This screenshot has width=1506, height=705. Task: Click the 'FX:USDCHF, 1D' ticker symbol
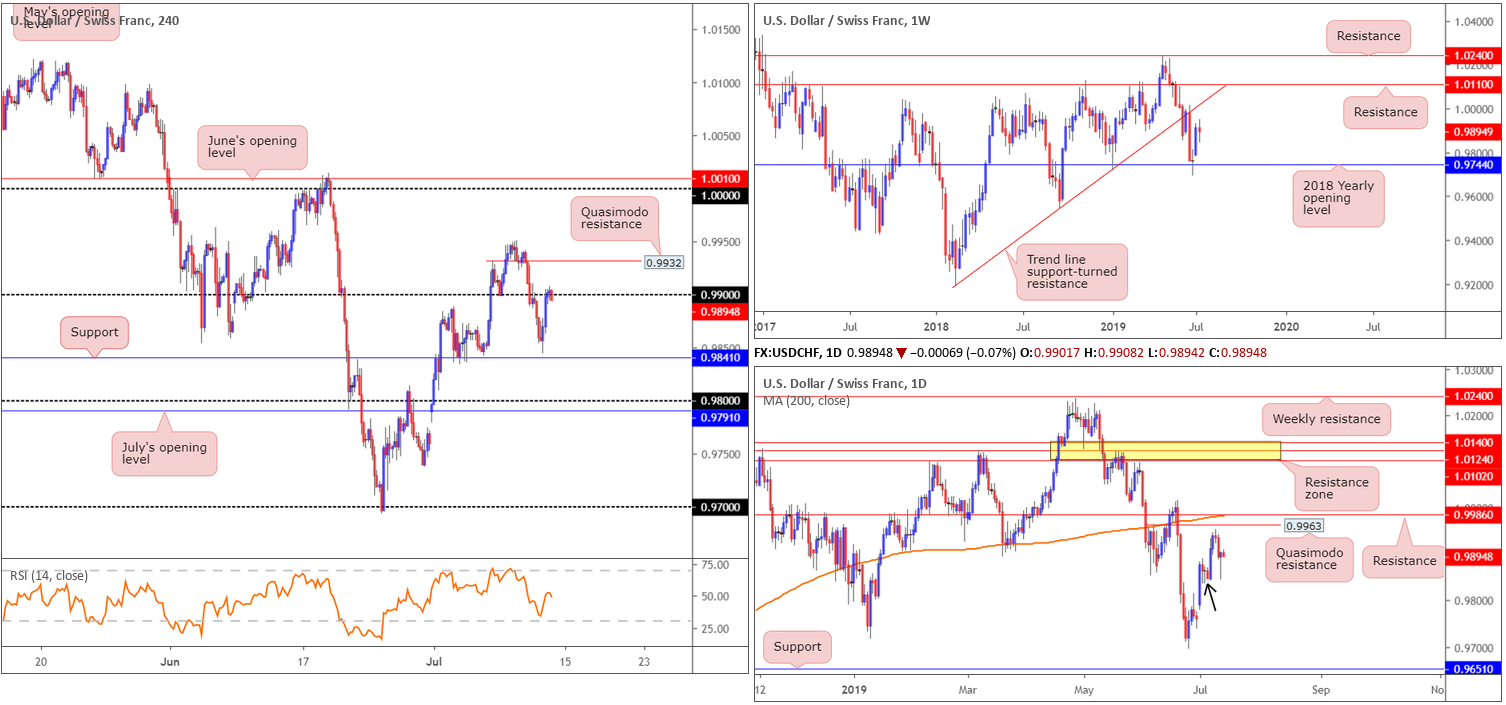[x=801, y=353]
